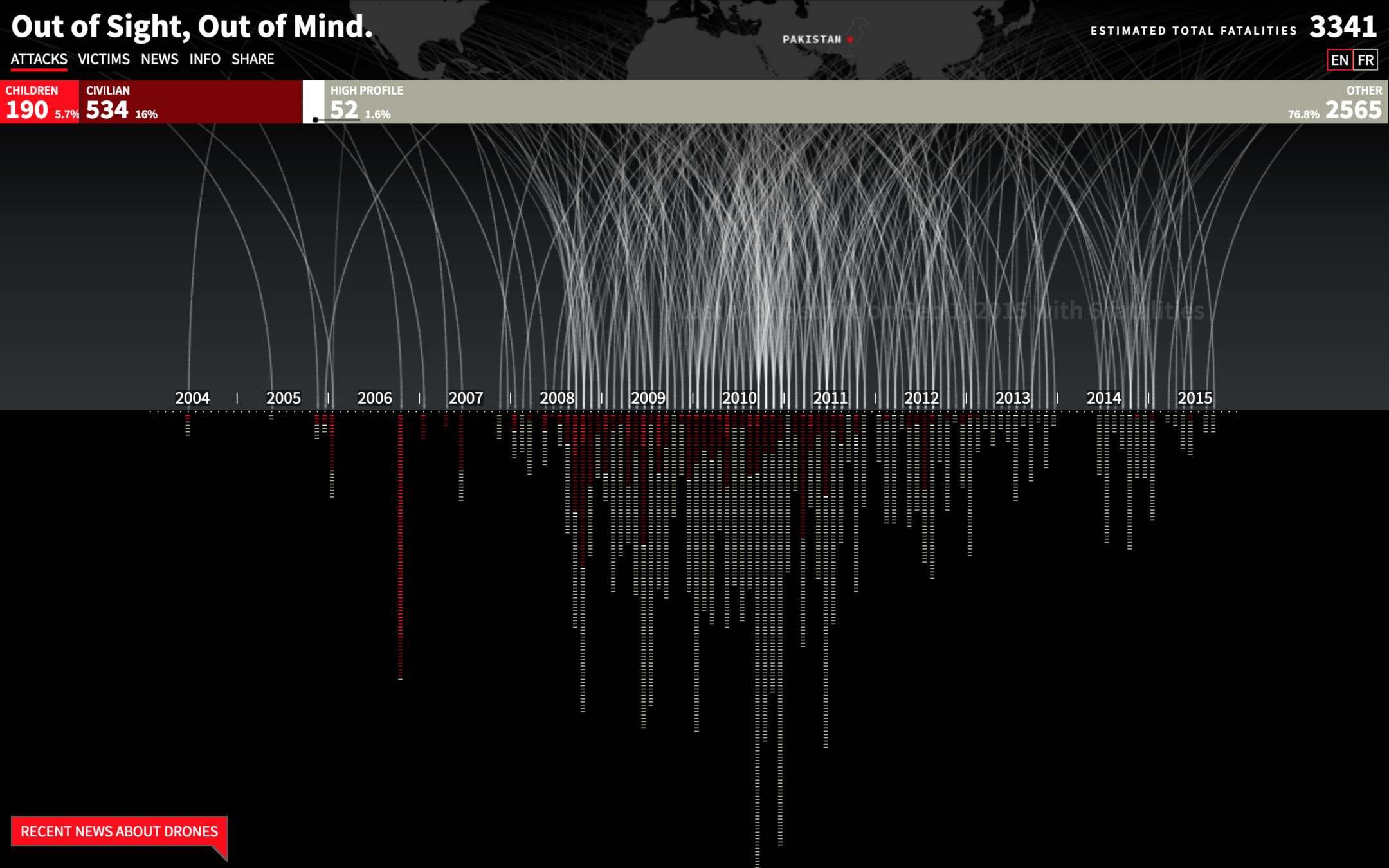Click the red Pakistan map marker
Screen dimensions: 1389x868
click(850, 40)
